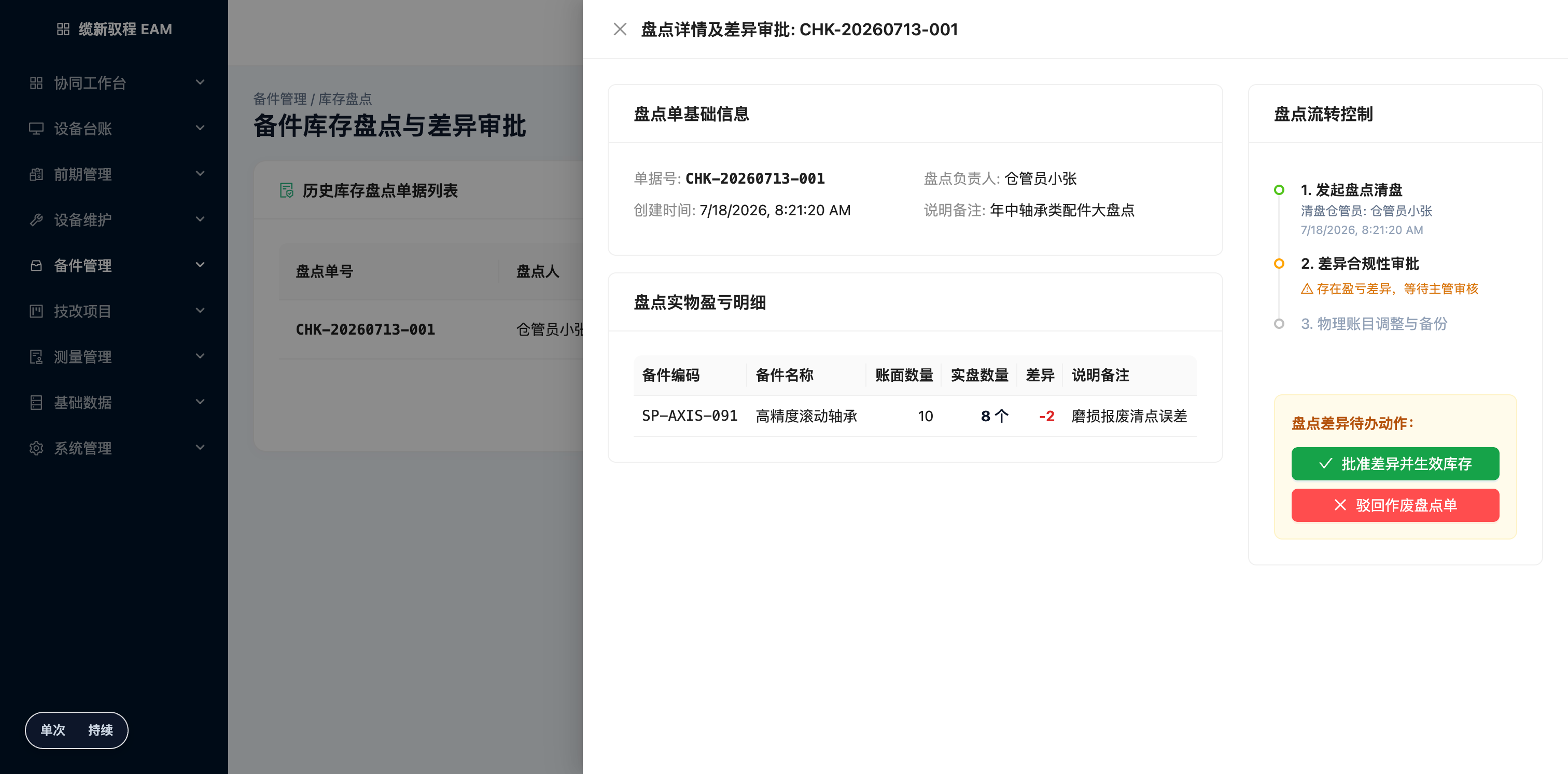1568x774 pixels.
Task: Expand the 测量管理 menu chevron
Action: 200,356
